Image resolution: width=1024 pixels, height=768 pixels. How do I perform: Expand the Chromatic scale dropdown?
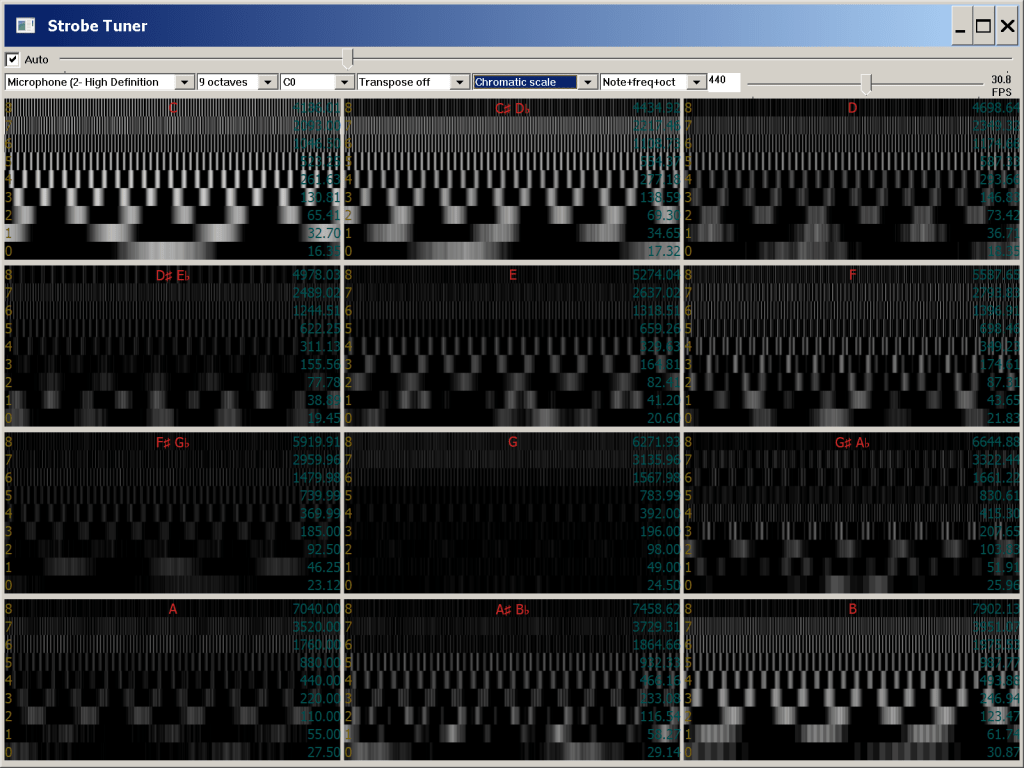pyautogui.click(x=587, y=82)
